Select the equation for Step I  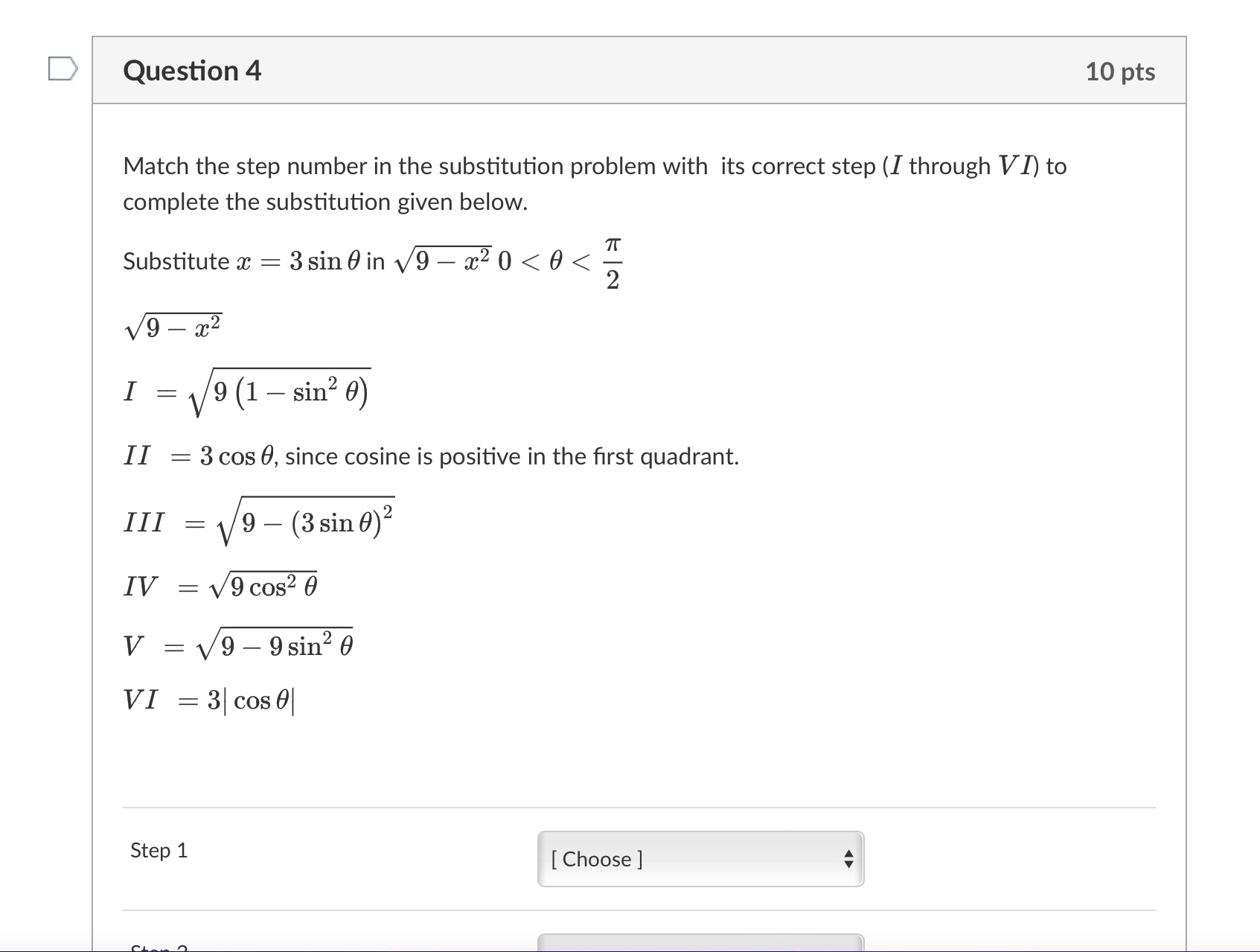246,391
